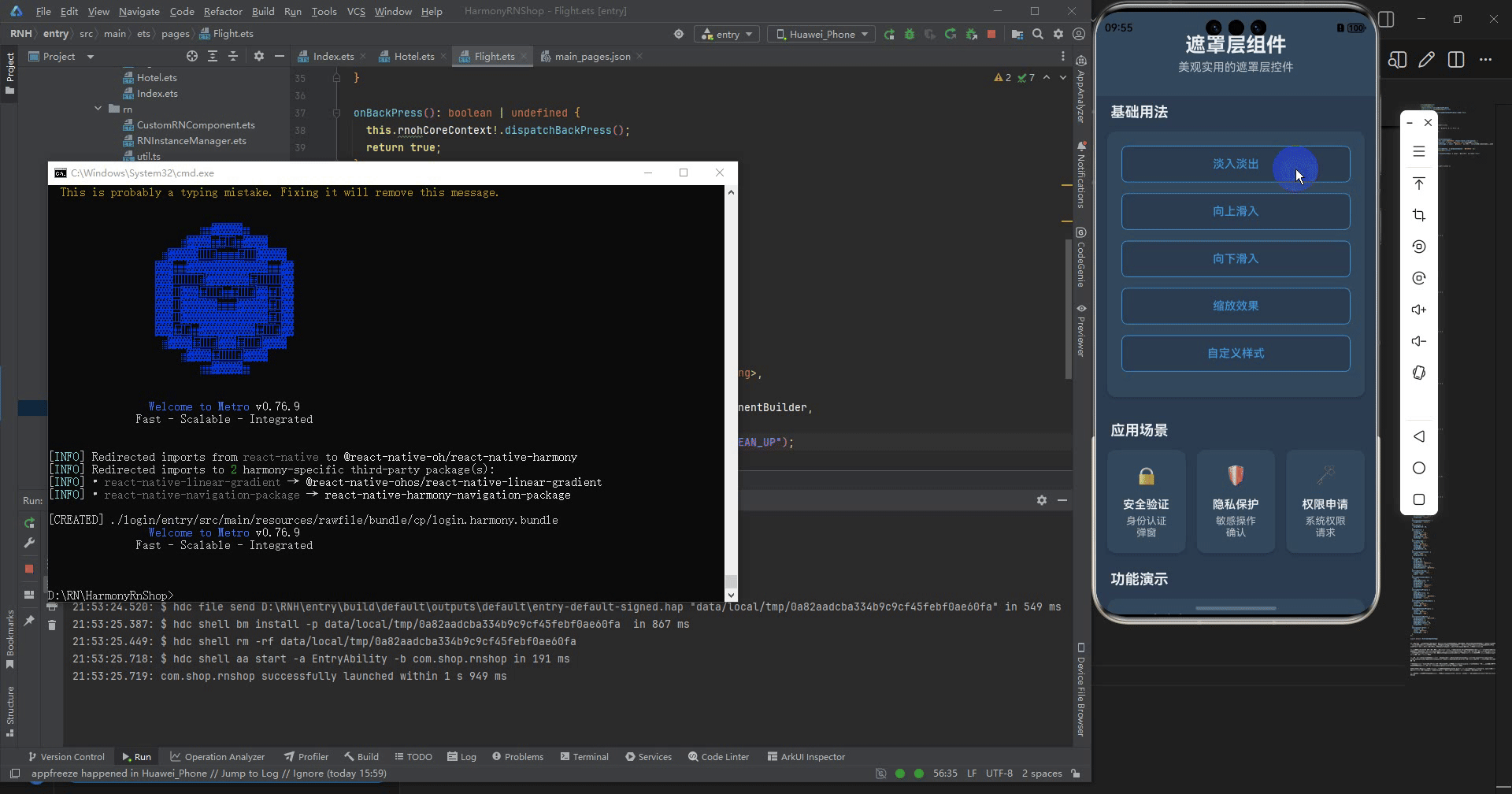Collapse the rn folder in project tree

point(98,109)
